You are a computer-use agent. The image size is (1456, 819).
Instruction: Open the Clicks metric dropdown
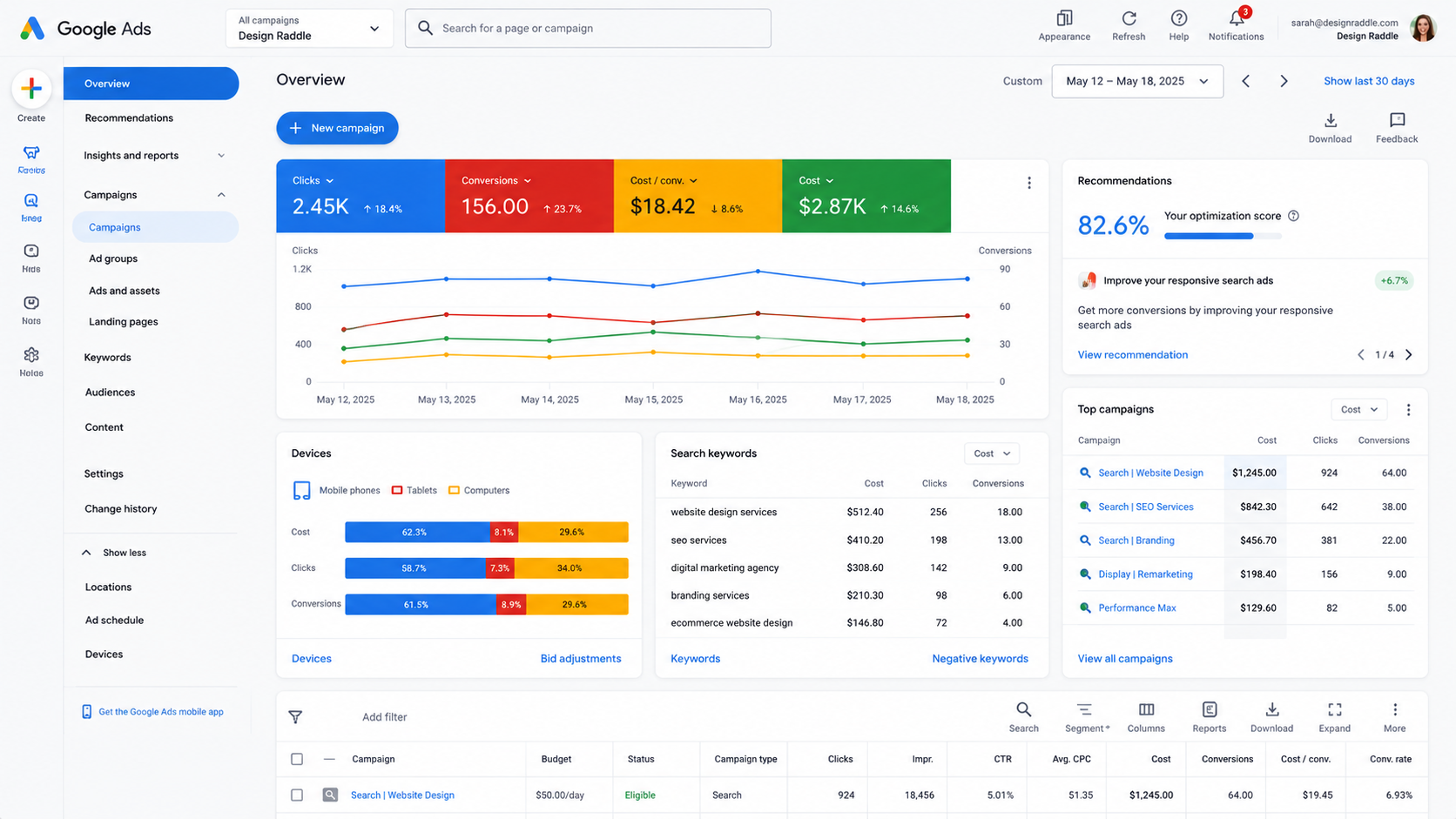313,180
